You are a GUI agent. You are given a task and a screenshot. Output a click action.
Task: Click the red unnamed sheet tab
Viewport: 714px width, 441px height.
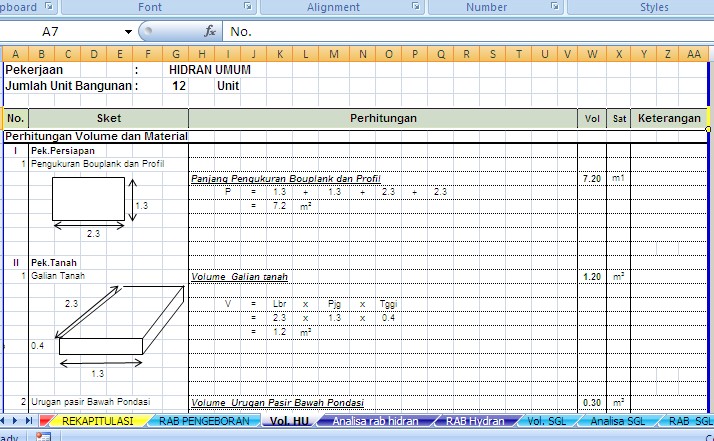[45, 421]
